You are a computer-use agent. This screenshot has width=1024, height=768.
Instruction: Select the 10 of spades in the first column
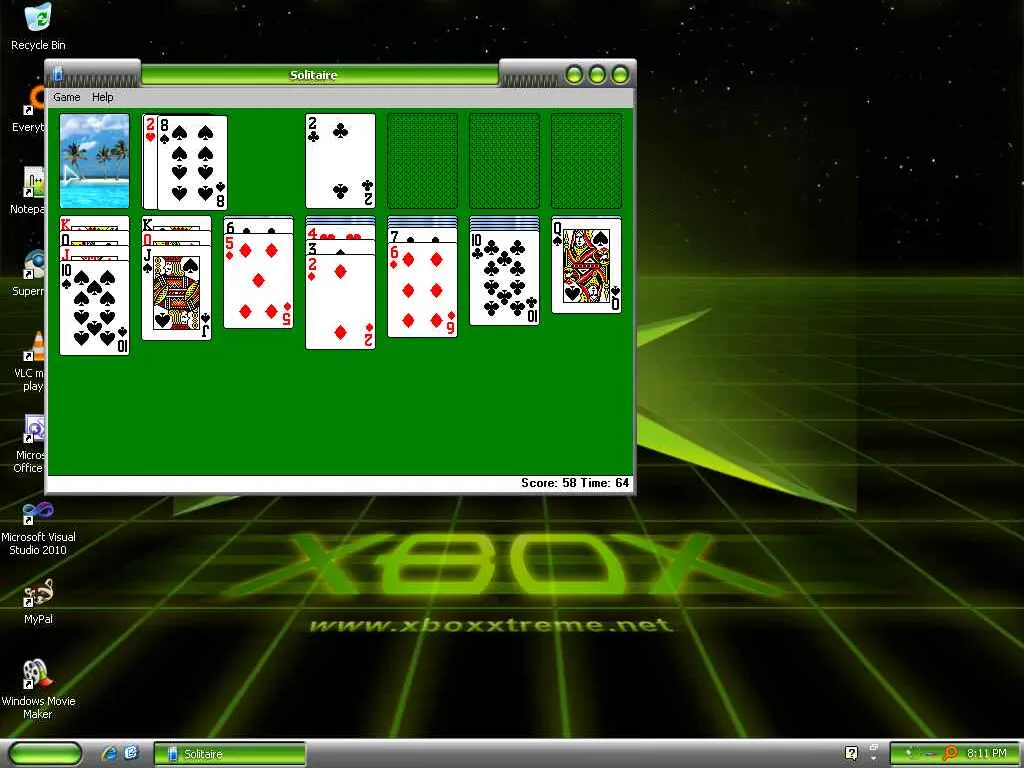point(95,308)
